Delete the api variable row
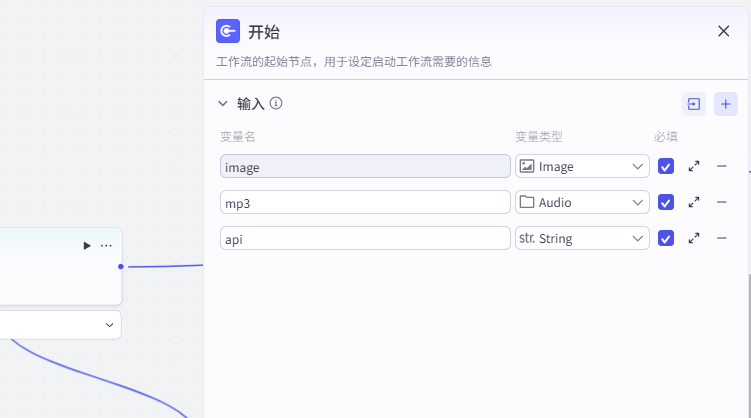751x418 pixels. click(722, 238)
